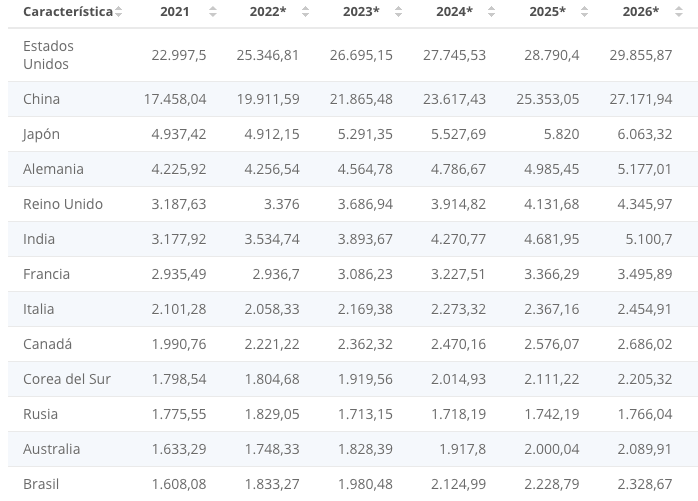698x501 pixels.
Task: Click the Corea del Sur 2023 value 1.919,56
Action: click(x=365, y=379)
